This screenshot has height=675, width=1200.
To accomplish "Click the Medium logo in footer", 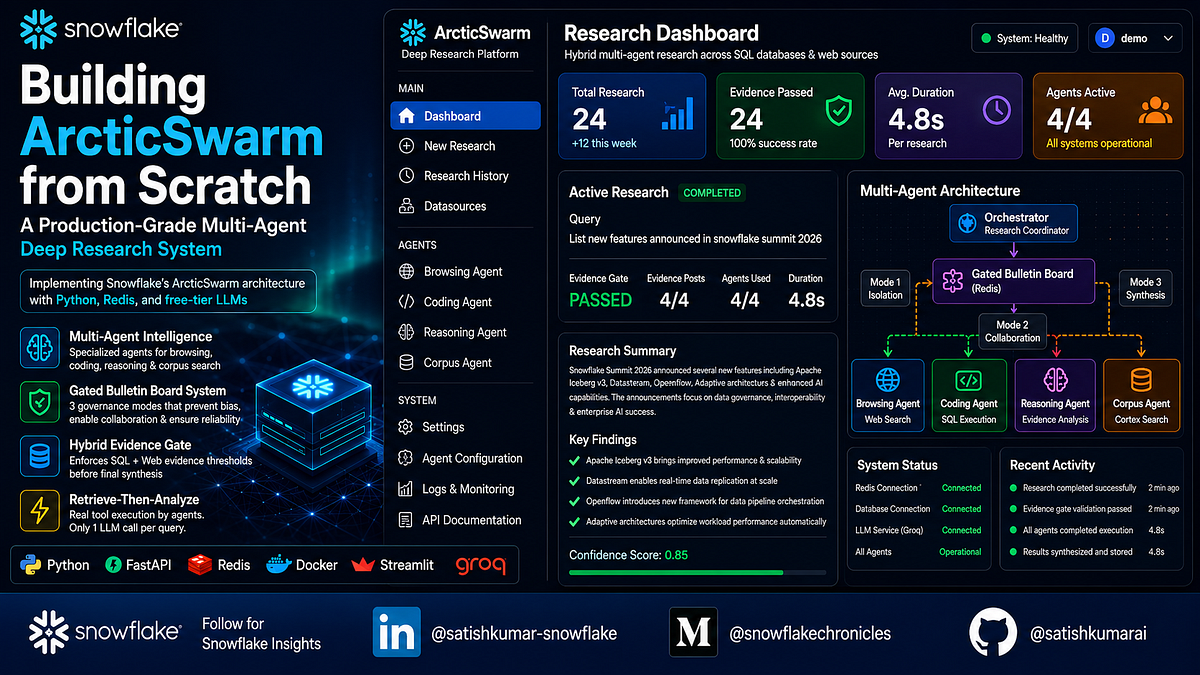I will tap(693, 632).
